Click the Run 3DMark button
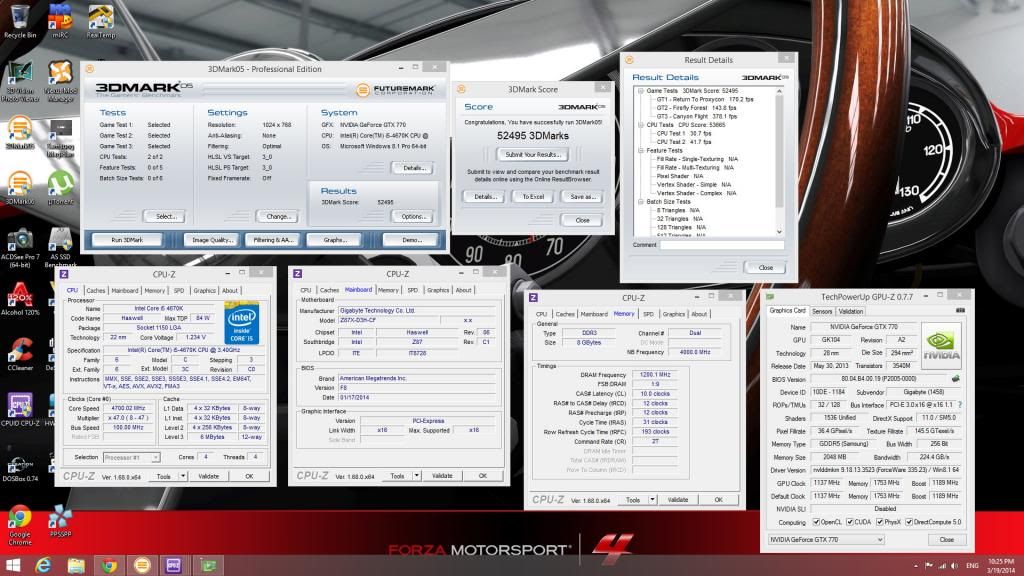Viewport: 1024px width, 576px height. coord(127,240)
